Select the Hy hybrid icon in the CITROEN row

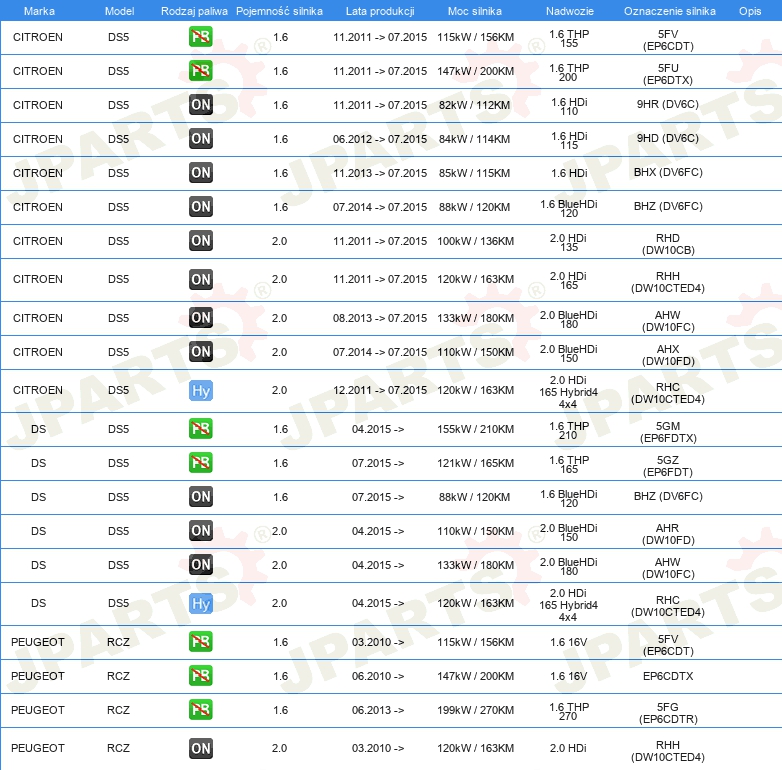pos(201,391)
